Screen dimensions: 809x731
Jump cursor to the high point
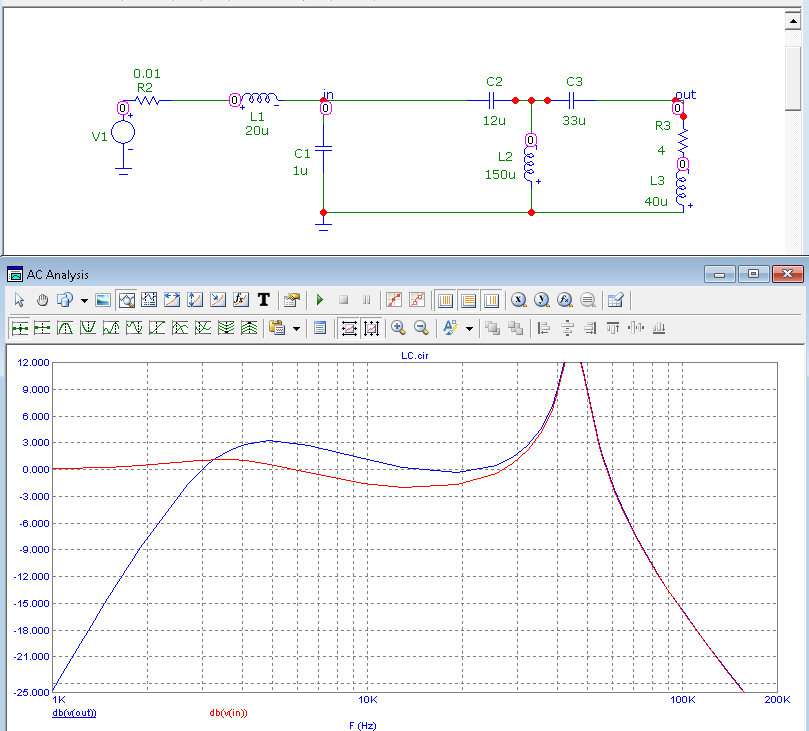(111, 328)
